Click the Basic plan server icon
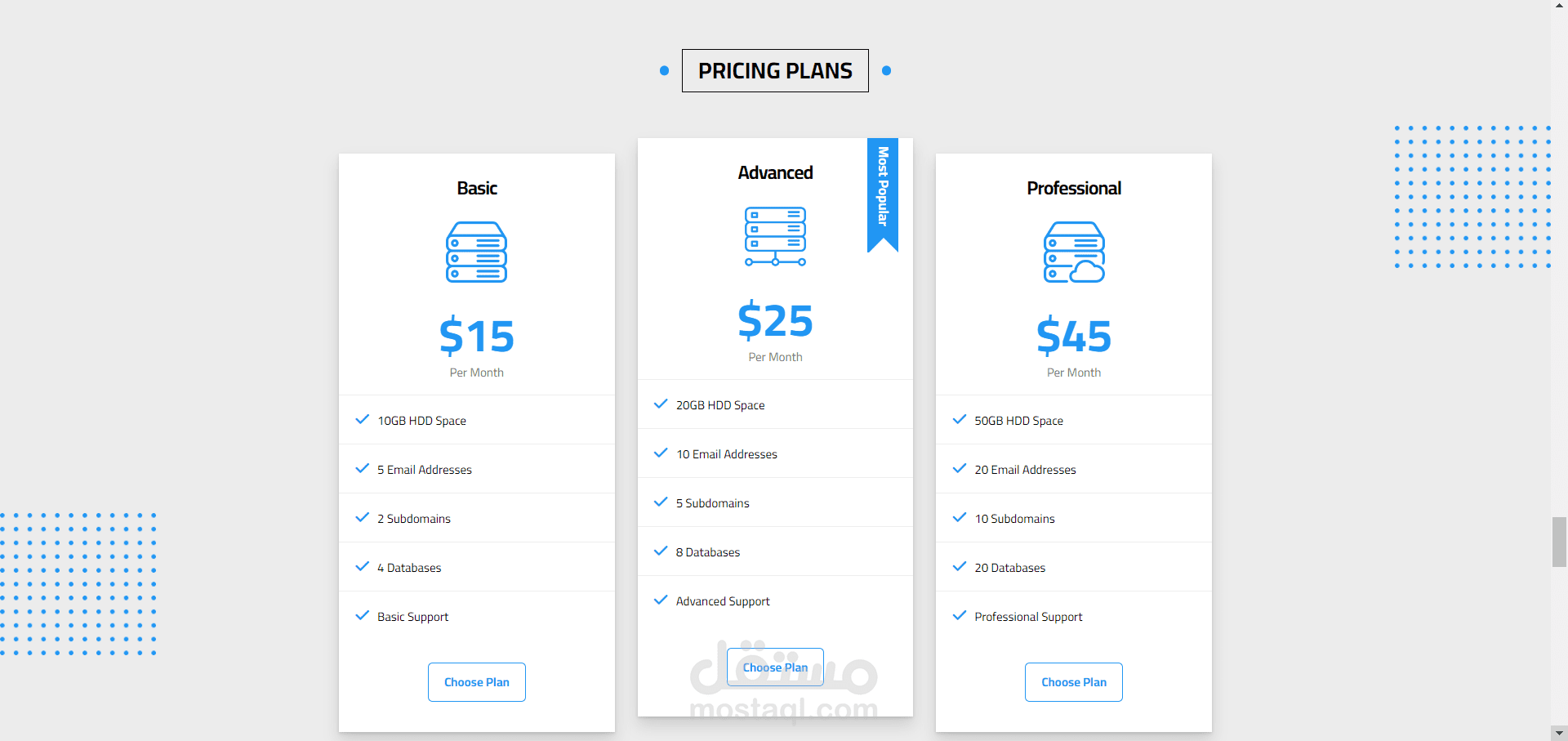This screenshot has height=741, width=1568. [476, 252]
